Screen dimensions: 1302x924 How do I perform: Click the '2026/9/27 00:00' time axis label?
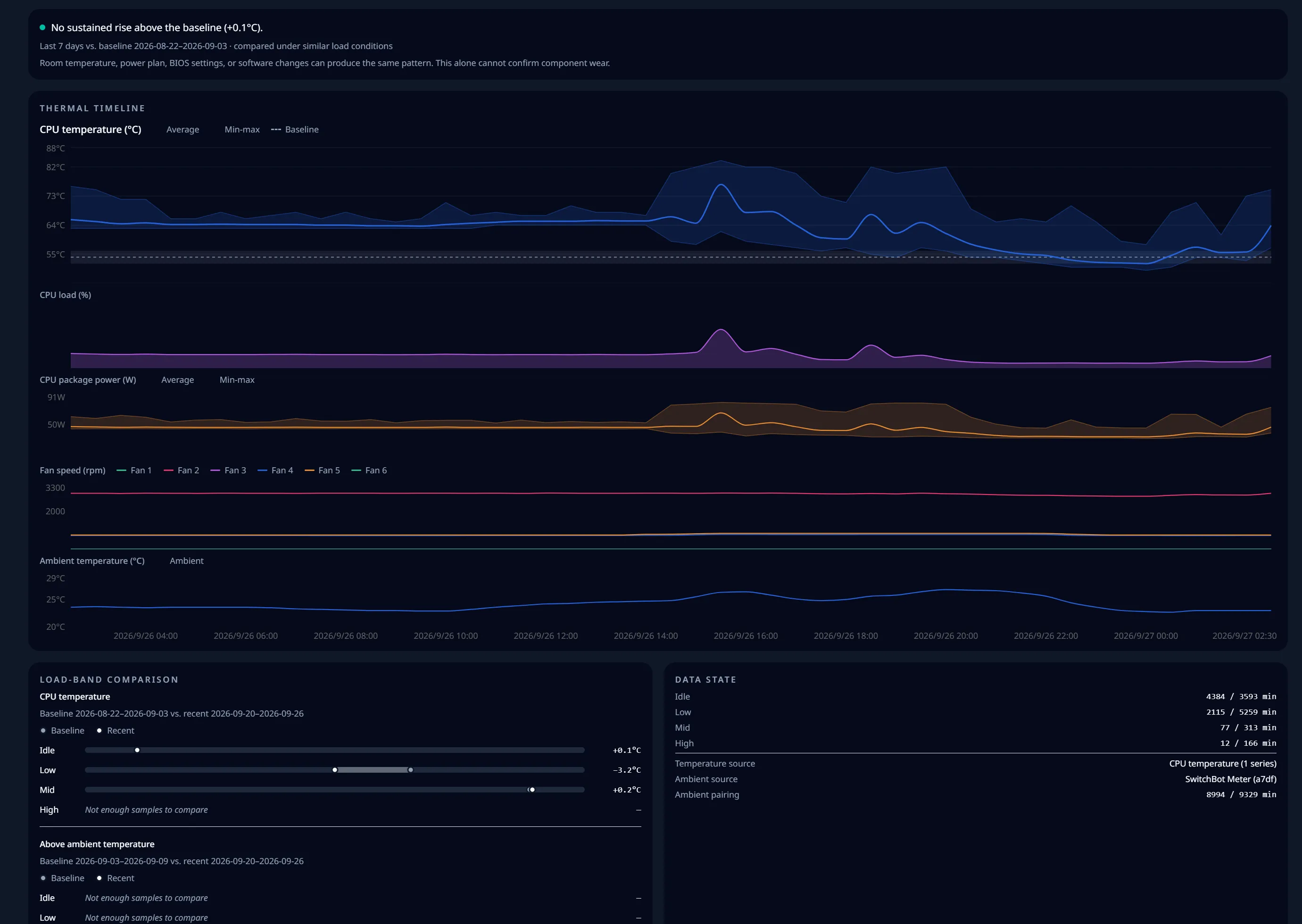tap(1145, 635)
